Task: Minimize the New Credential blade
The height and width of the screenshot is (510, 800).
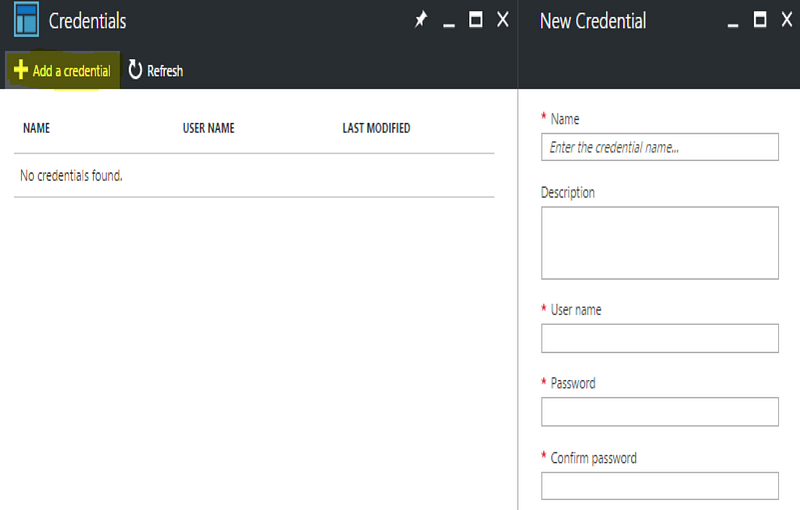Action: 733,24
